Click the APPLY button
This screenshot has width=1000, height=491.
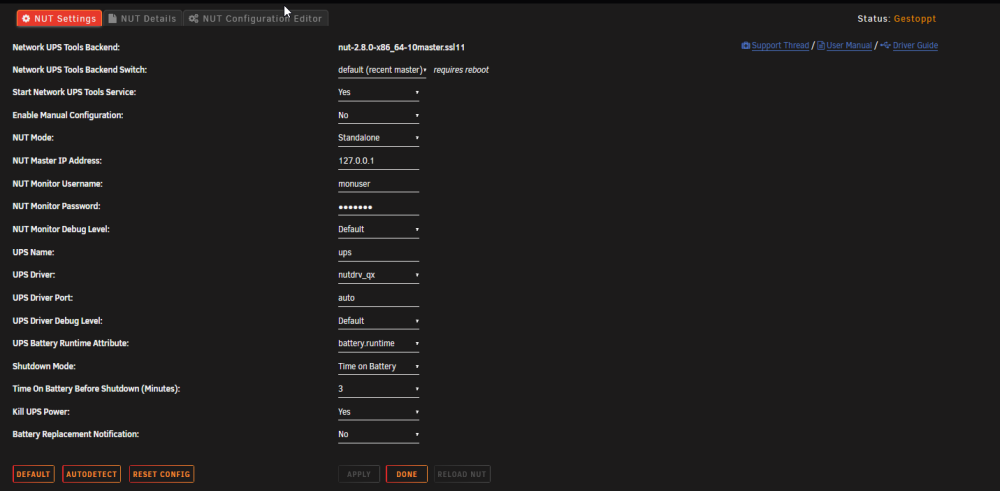pyautogui.click(x=359, y=474)
